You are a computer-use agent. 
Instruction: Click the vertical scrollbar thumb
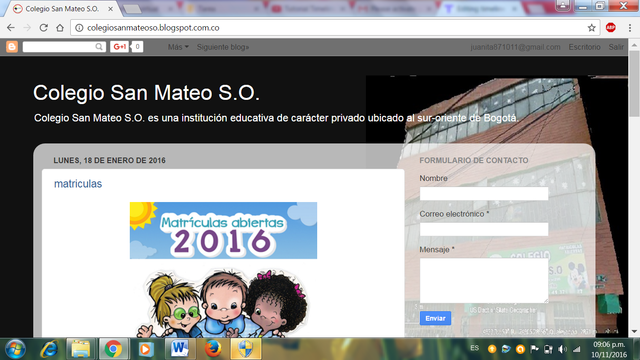(634, 84)
